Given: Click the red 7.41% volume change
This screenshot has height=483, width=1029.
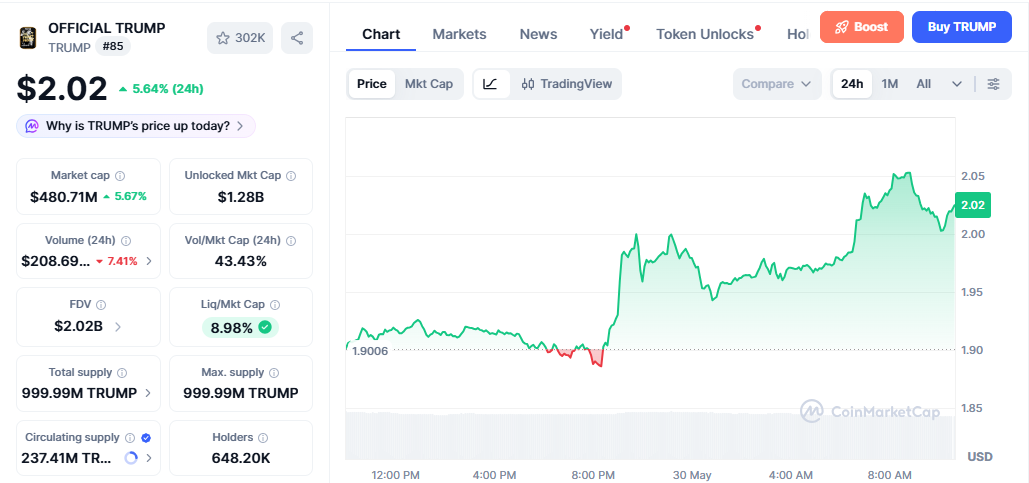Looking at the screenshot, I should coord(117,261).
